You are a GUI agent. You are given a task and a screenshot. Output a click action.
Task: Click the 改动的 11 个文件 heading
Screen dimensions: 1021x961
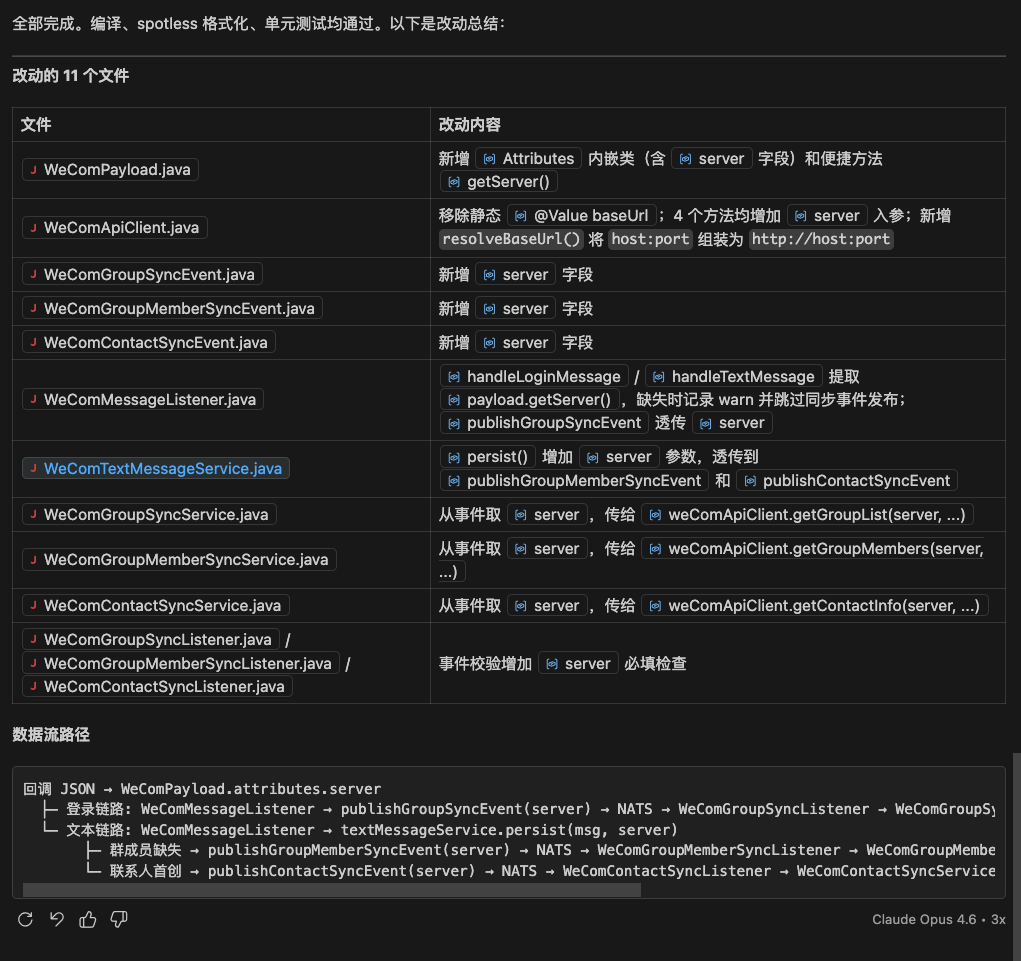point(70,76)
